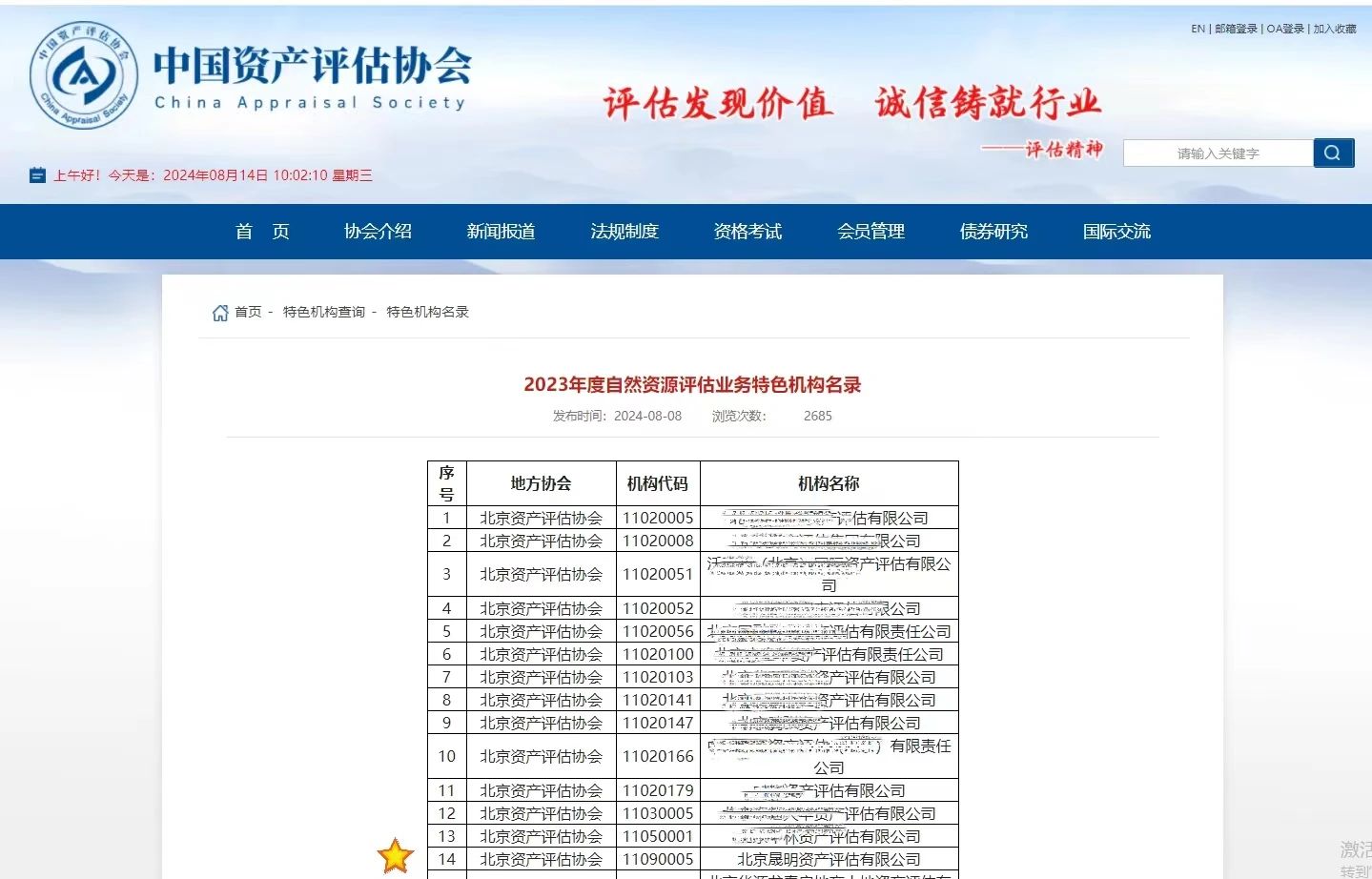Click the OA登录 link

point(1285,29)
